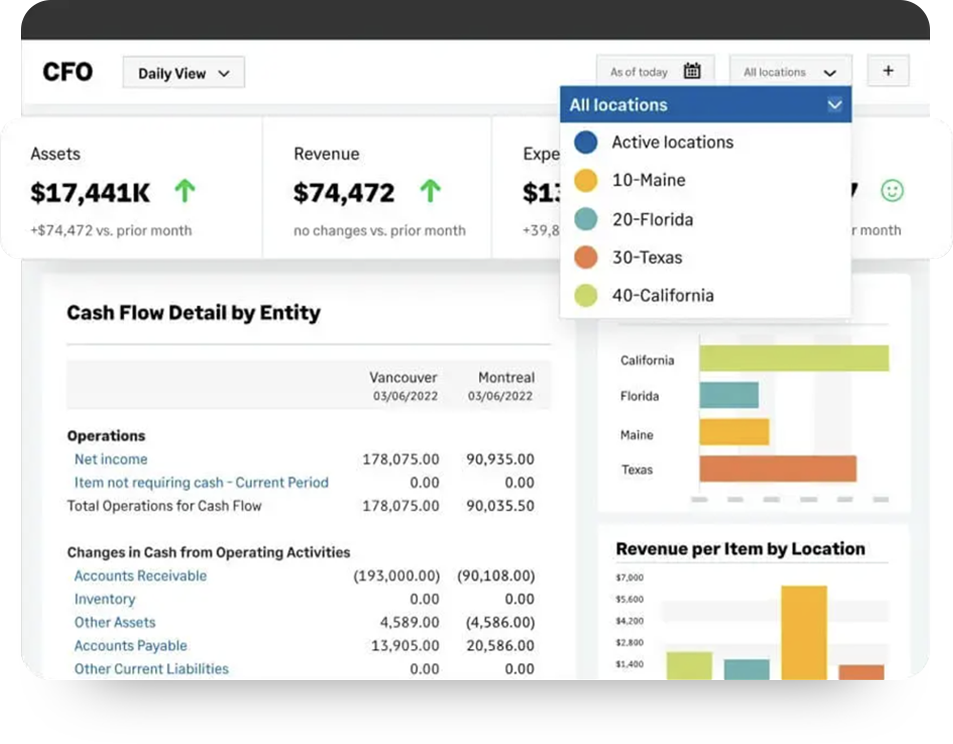
Task: Open the Net income link
Action: (111, 460)
